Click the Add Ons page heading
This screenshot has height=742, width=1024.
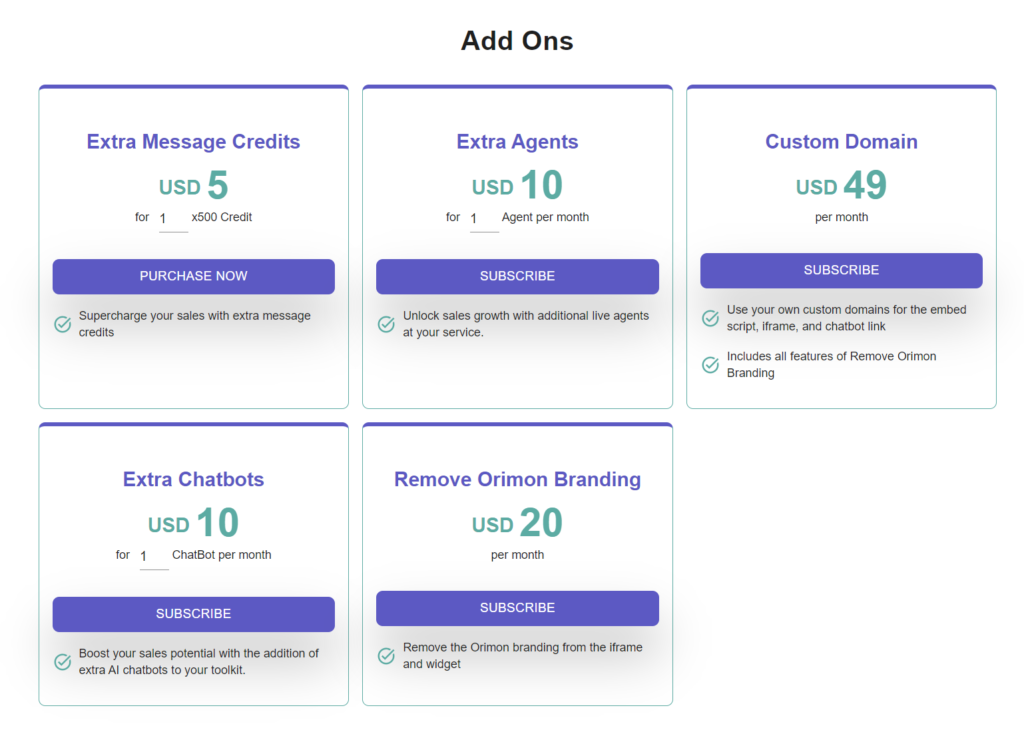coord(517,40)
